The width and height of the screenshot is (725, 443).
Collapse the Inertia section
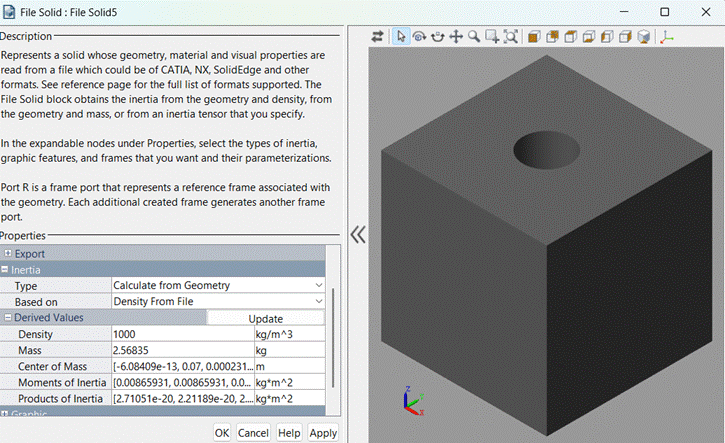pyautogui.click(x=5, y=270)
